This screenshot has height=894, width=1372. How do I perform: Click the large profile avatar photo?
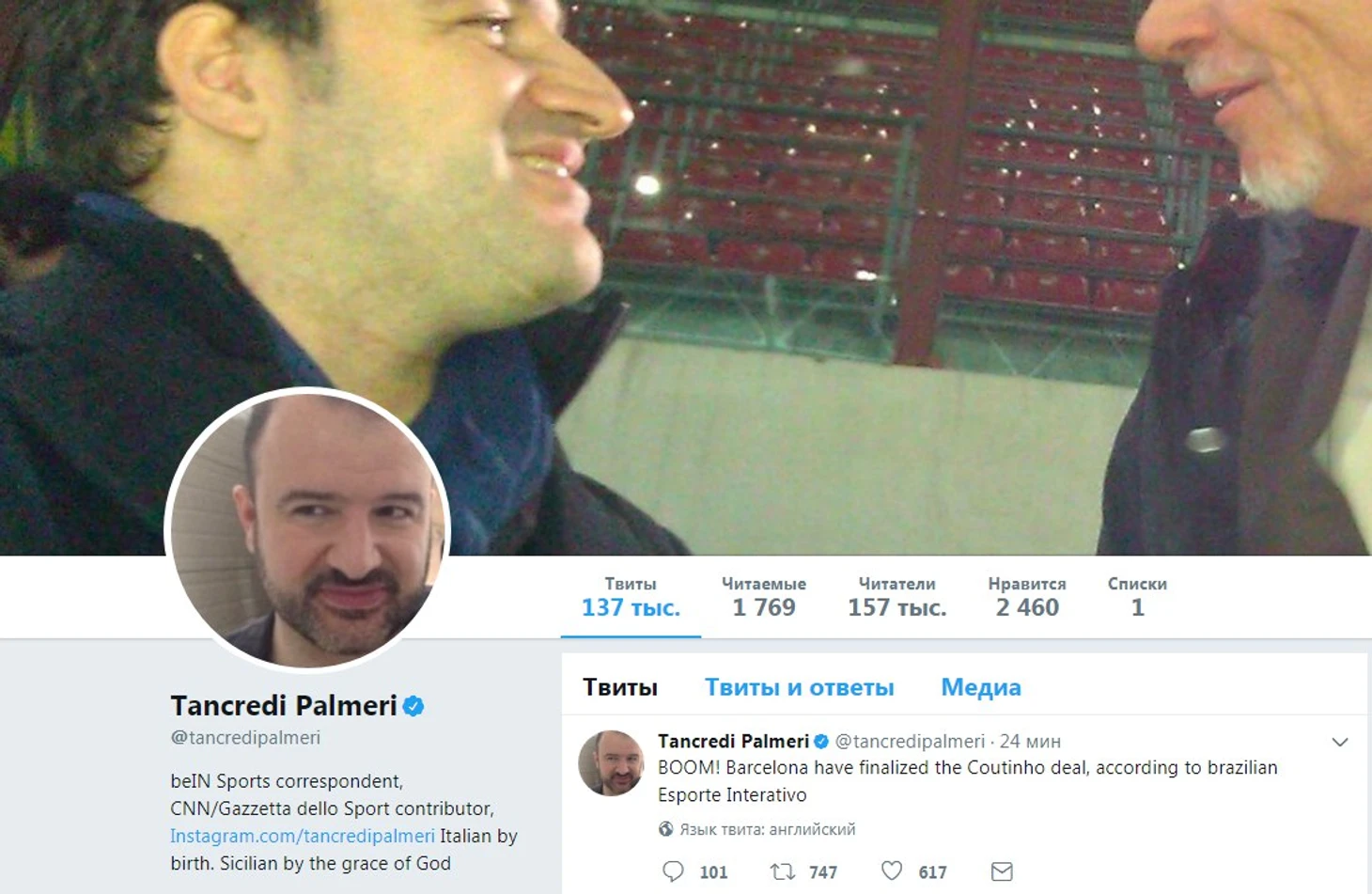(x=307, y=531)
